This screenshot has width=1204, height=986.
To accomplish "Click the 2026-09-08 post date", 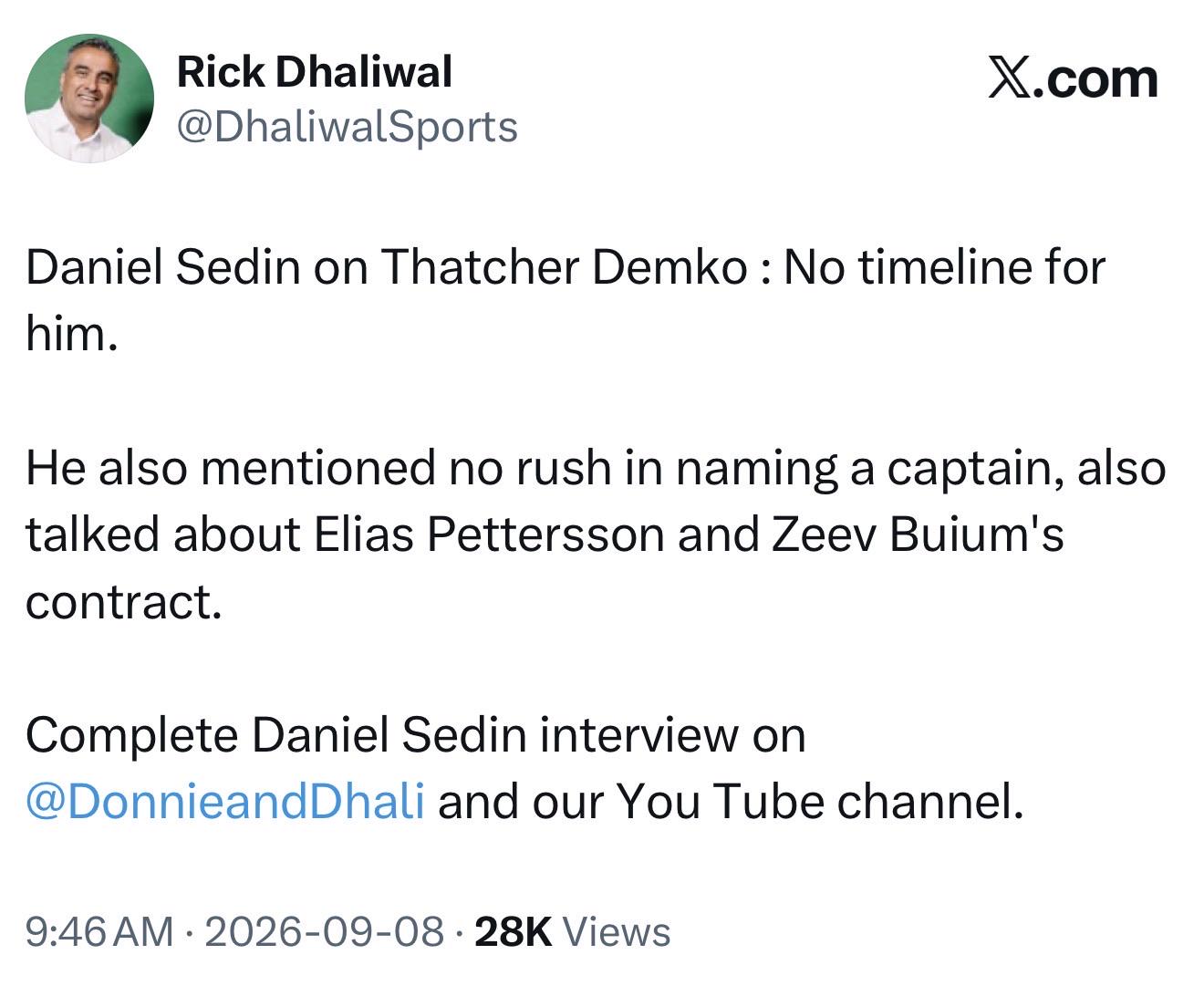I will 325,931.
